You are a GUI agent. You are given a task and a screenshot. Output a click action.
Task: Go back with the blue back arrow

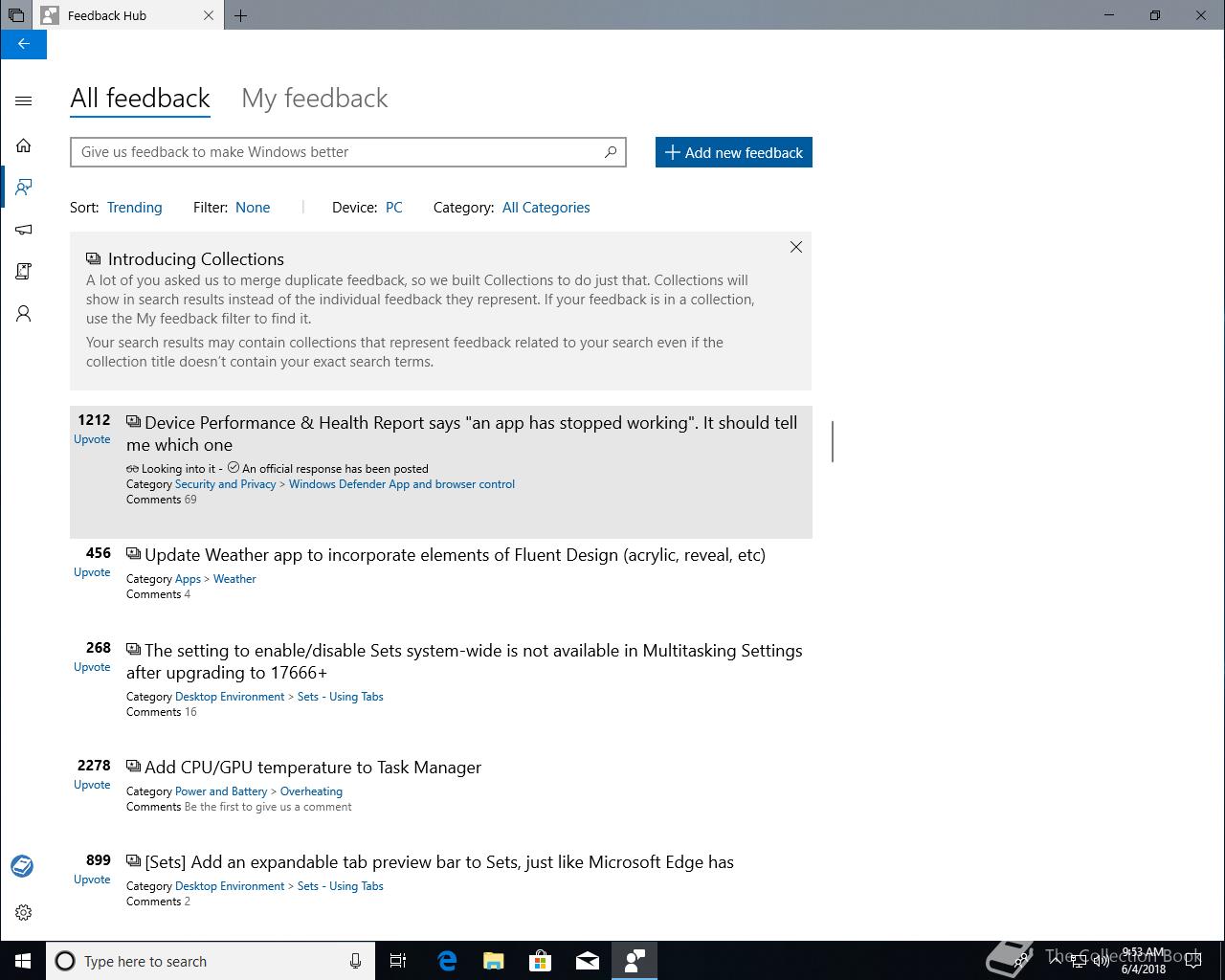pos(24,44)
